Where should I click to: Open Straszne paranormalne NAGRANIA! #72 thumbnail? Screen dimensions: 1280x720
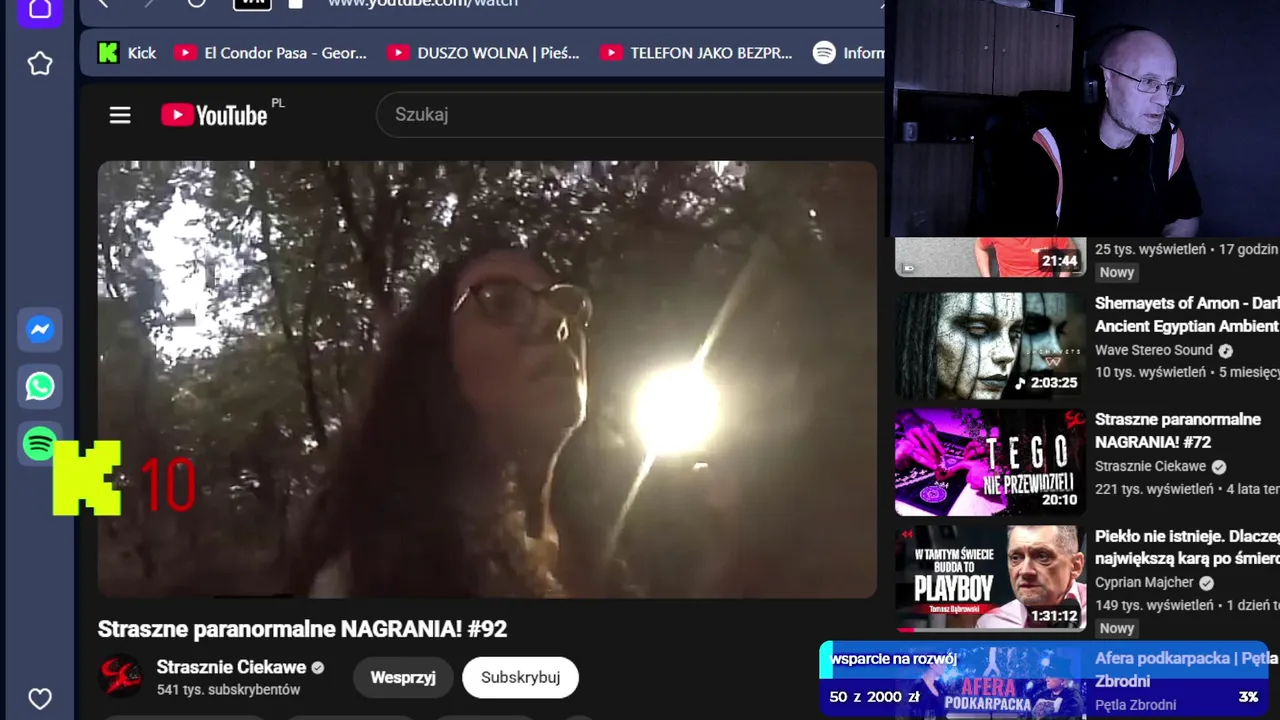990,462
